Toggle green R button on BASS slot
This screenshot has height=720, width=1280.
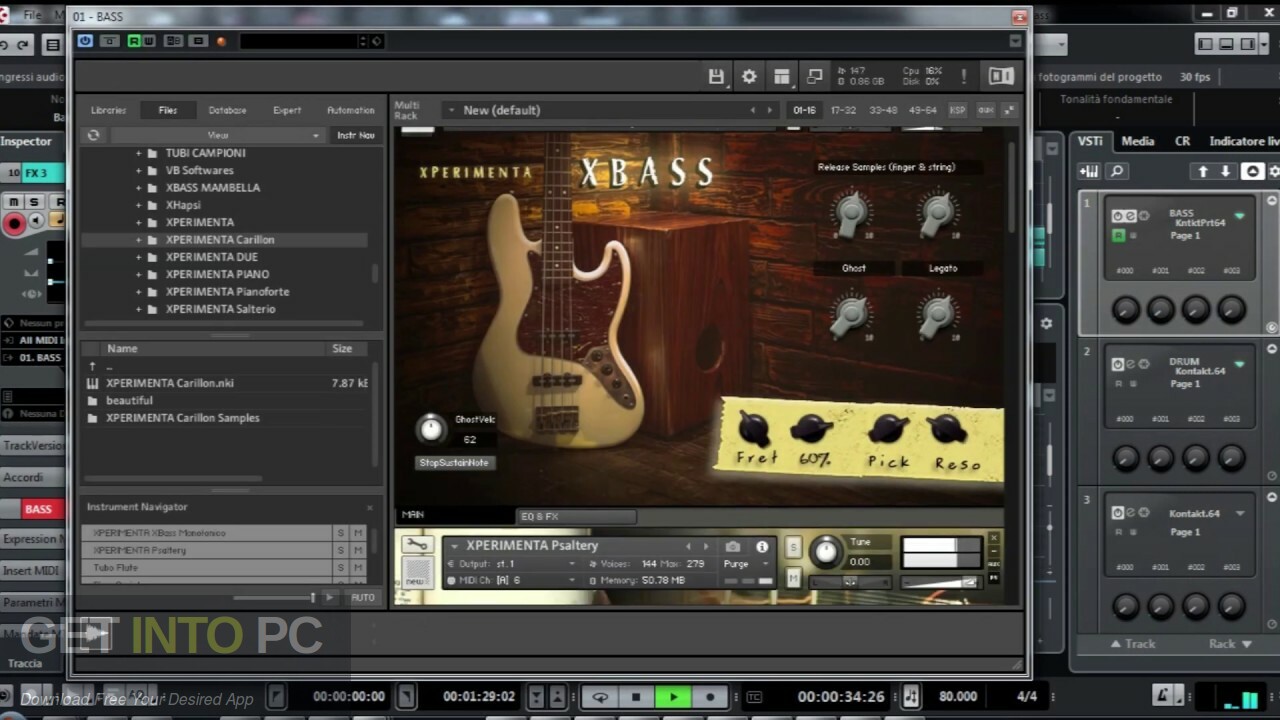pos(1119,235)
